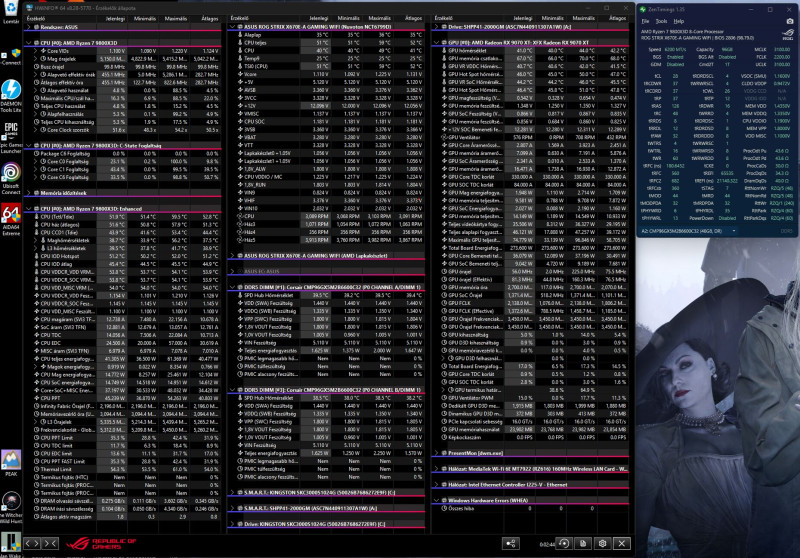Expand S.M.A.R.T.: KINGSTON SKC3000S1024G group

pos(233,492)
